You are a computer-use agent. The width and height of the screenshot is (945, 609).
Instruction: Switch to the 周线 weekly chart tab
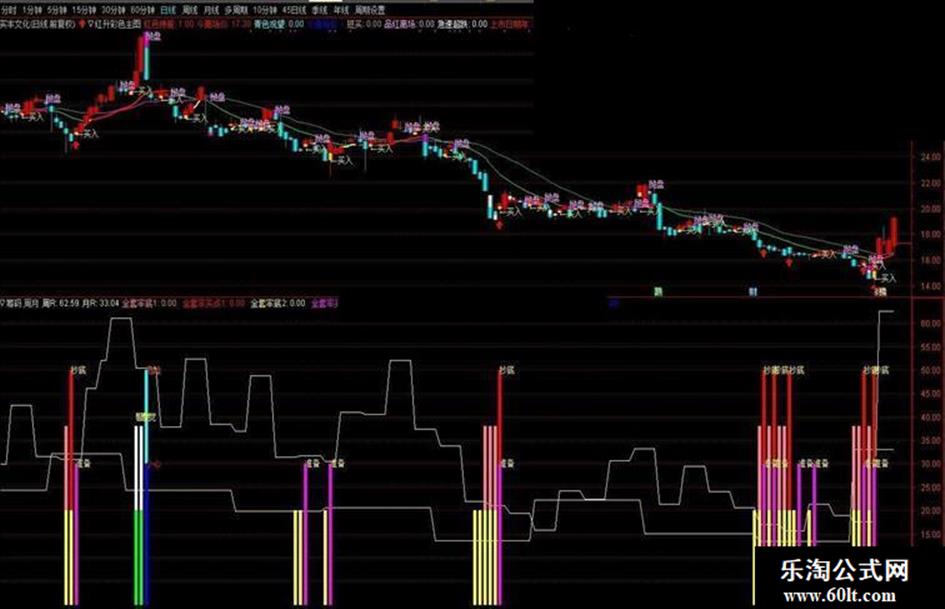tap(190, 10)
